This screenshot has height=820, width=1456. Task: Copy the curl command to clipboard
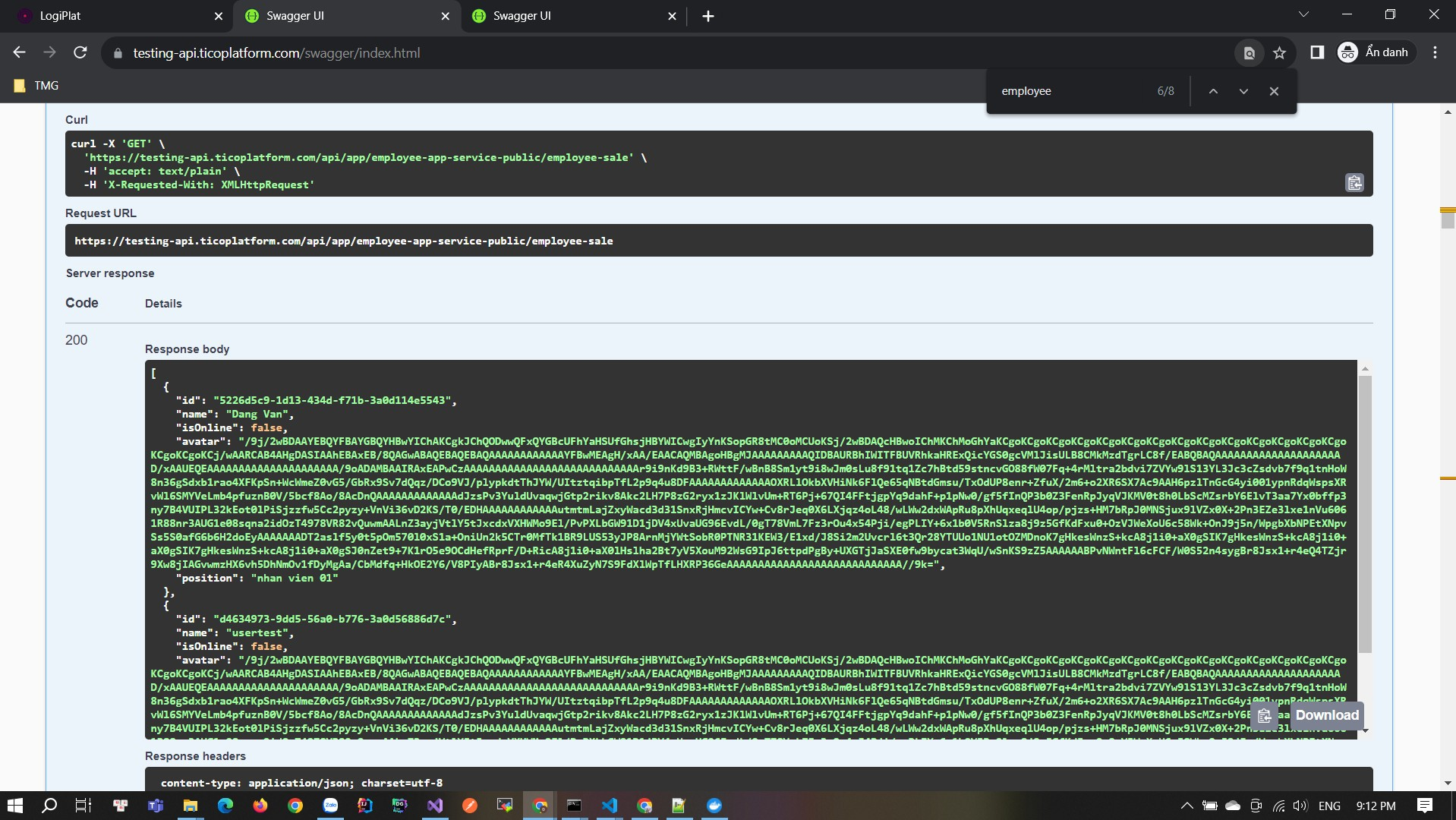pyautogui.click(x=1354, y=183)
